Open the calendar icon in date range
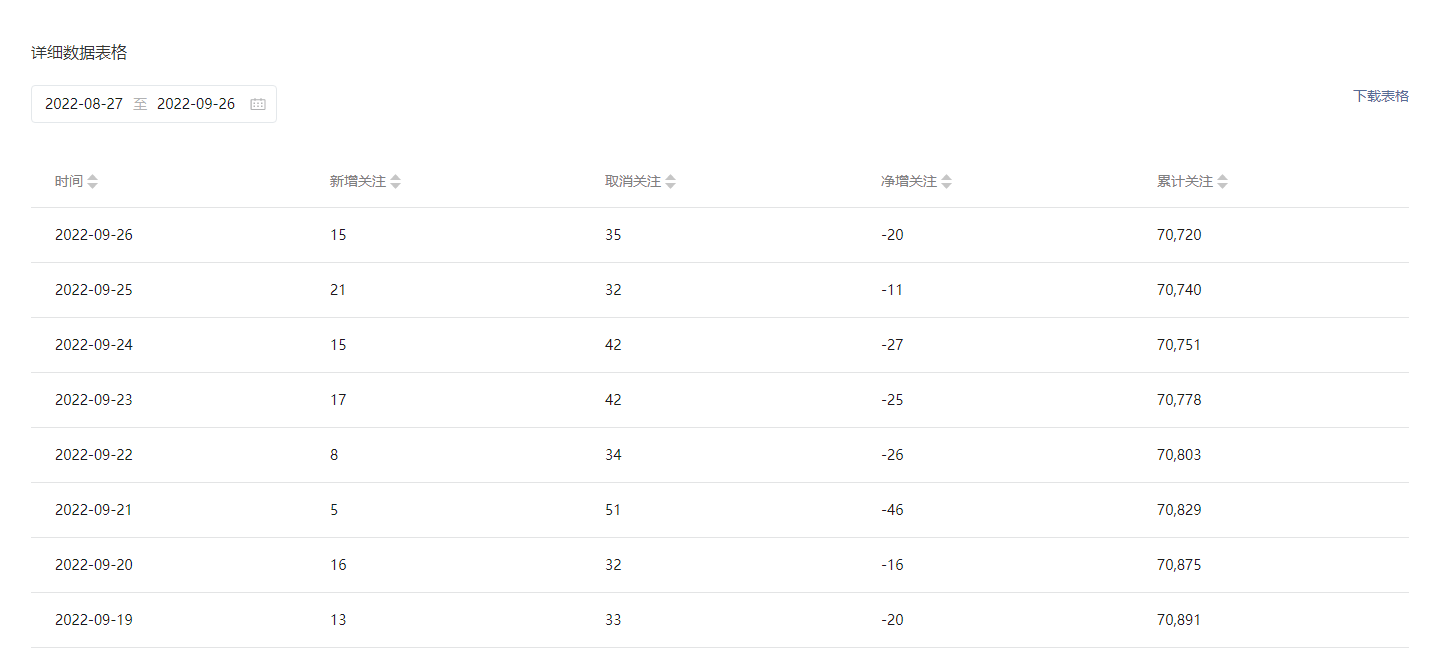Viewport: 1436px width, 649px height. pyautogui.click(x=258, y=104)
